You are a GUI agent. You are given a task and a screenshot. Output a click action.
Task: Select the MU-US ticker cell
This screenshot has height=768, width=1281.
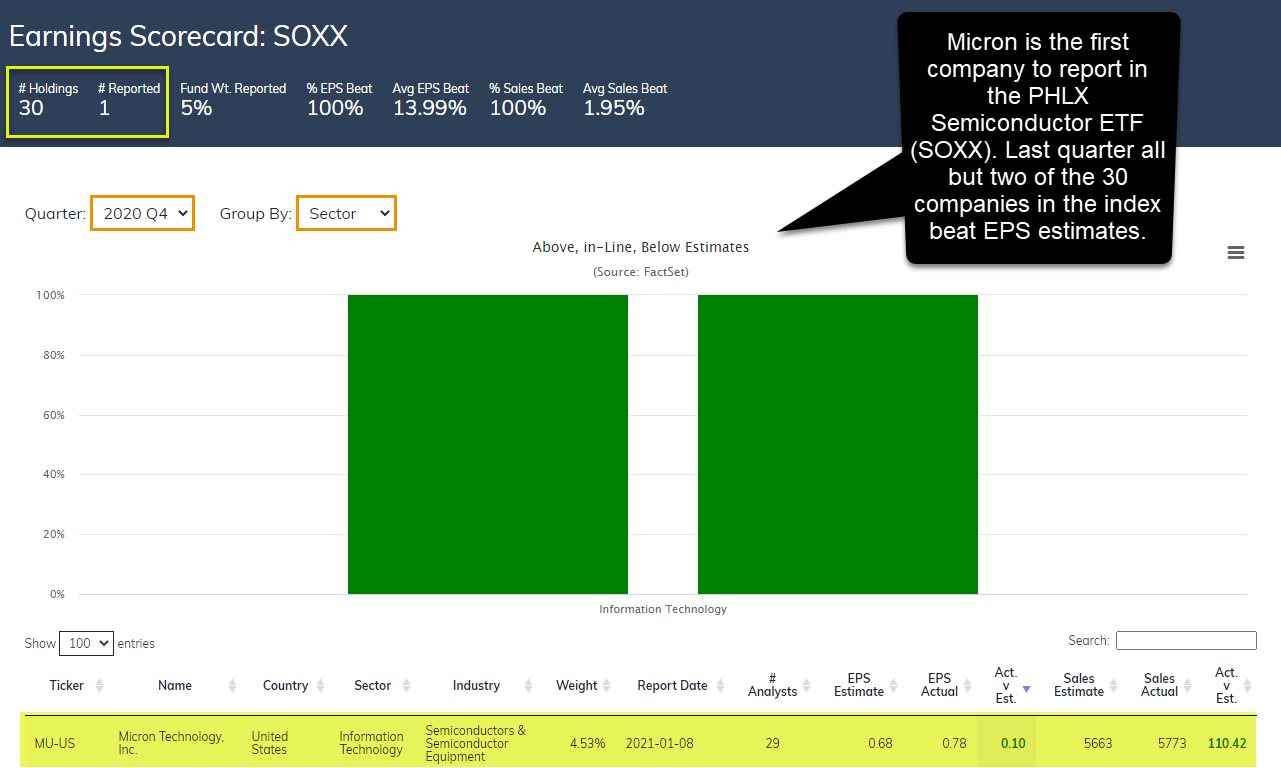pyautogui.click(x=54, y=743)
